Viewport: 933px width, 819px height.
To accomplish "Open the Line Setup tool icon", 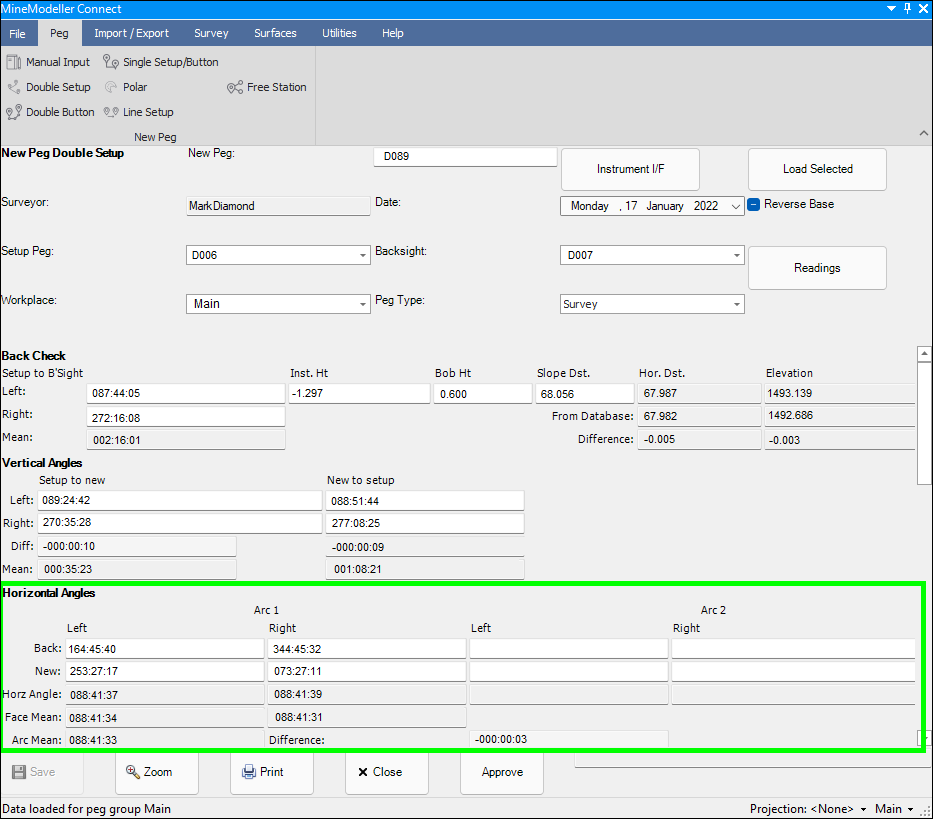I will click(x=111, y=112).
